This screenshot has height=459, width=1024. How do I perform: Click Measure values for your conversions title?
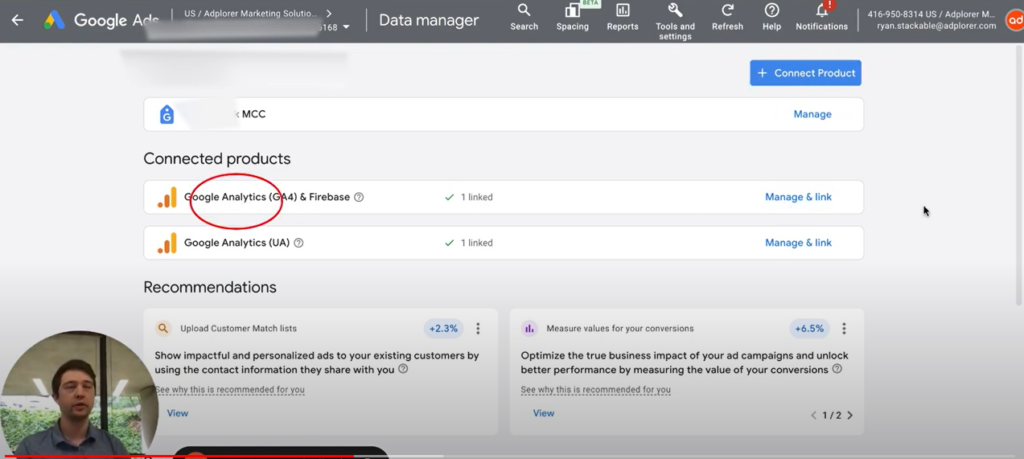point(620,328)
